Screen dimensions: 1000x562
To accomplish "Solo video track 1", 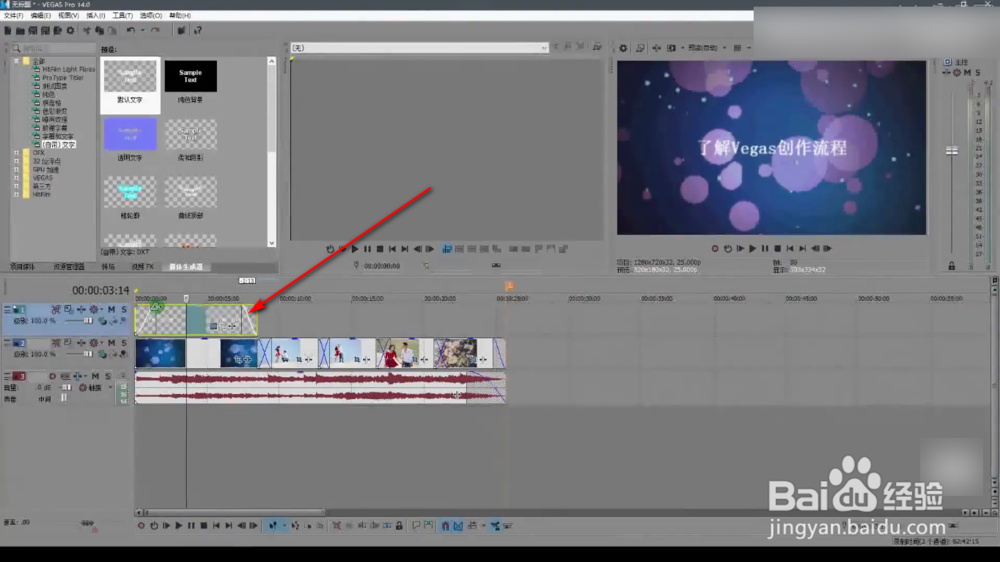I will coord(124,309).
